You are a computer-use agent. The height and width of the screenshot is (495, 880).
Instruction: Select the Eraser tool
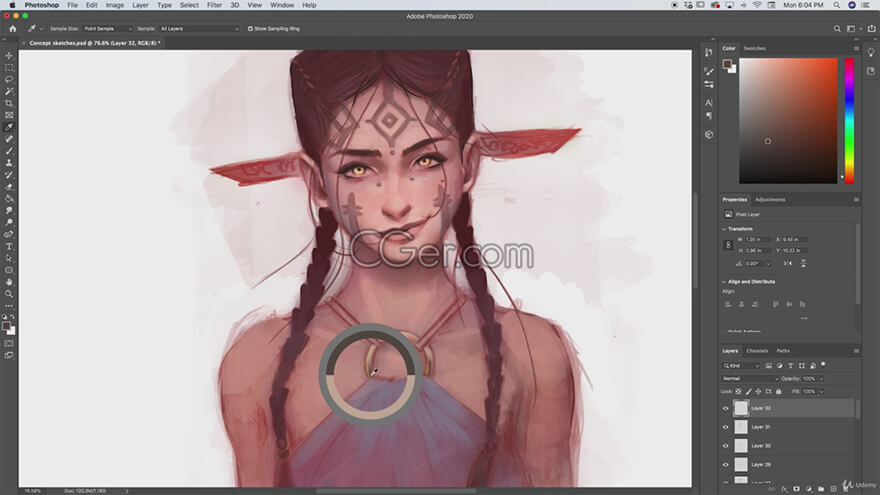pyautogui.click(x=9, y=186)
